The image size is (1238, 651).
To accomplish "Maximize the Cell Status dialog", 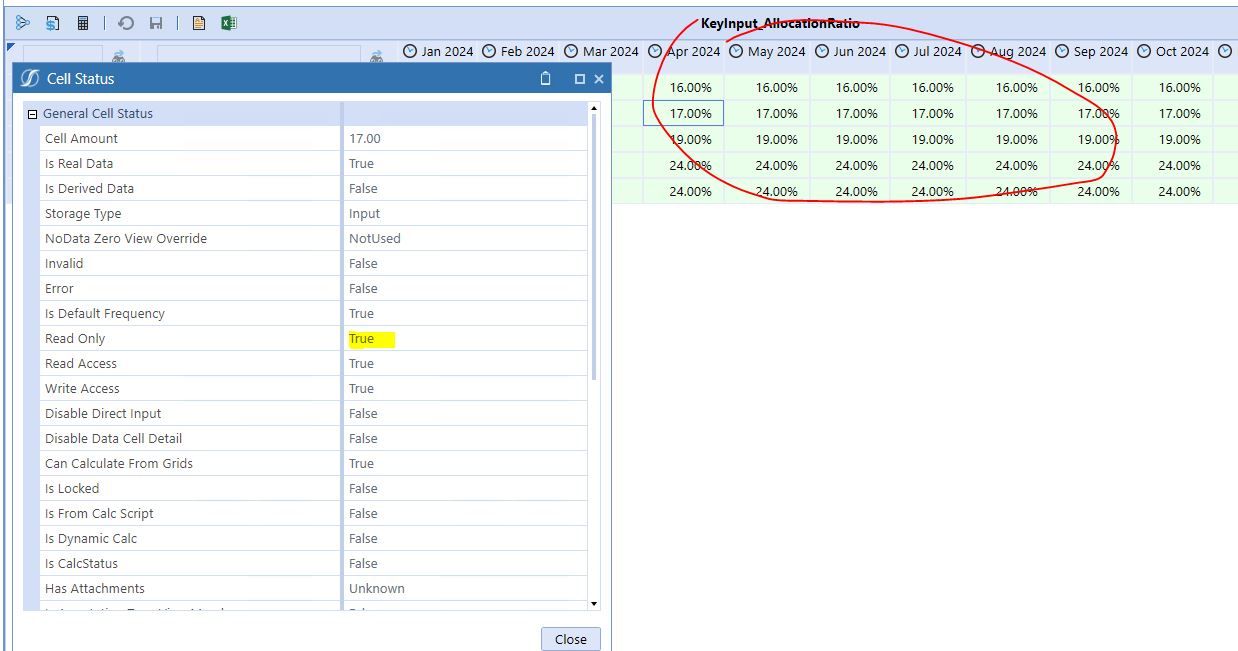I will pyautogui.click(x=579, y=79).
